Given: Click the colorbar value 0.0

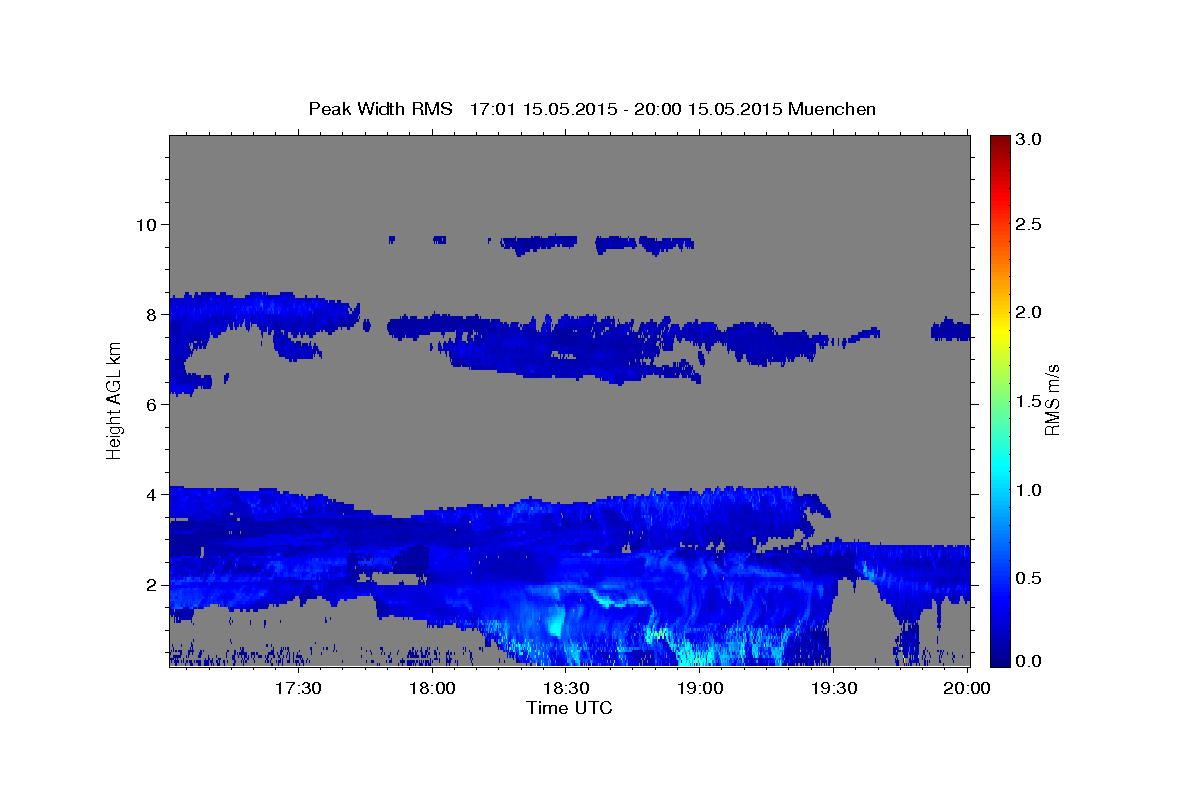Looking at the screenshot, I should click(1028, 661).
